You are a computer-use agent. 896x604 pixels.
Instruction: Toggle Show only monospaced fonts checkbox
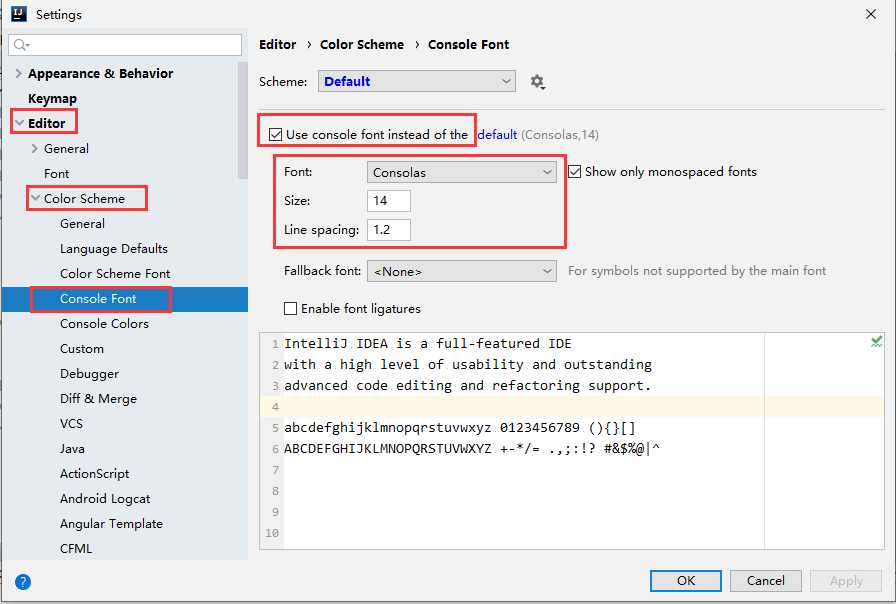(x=574, y=171)
